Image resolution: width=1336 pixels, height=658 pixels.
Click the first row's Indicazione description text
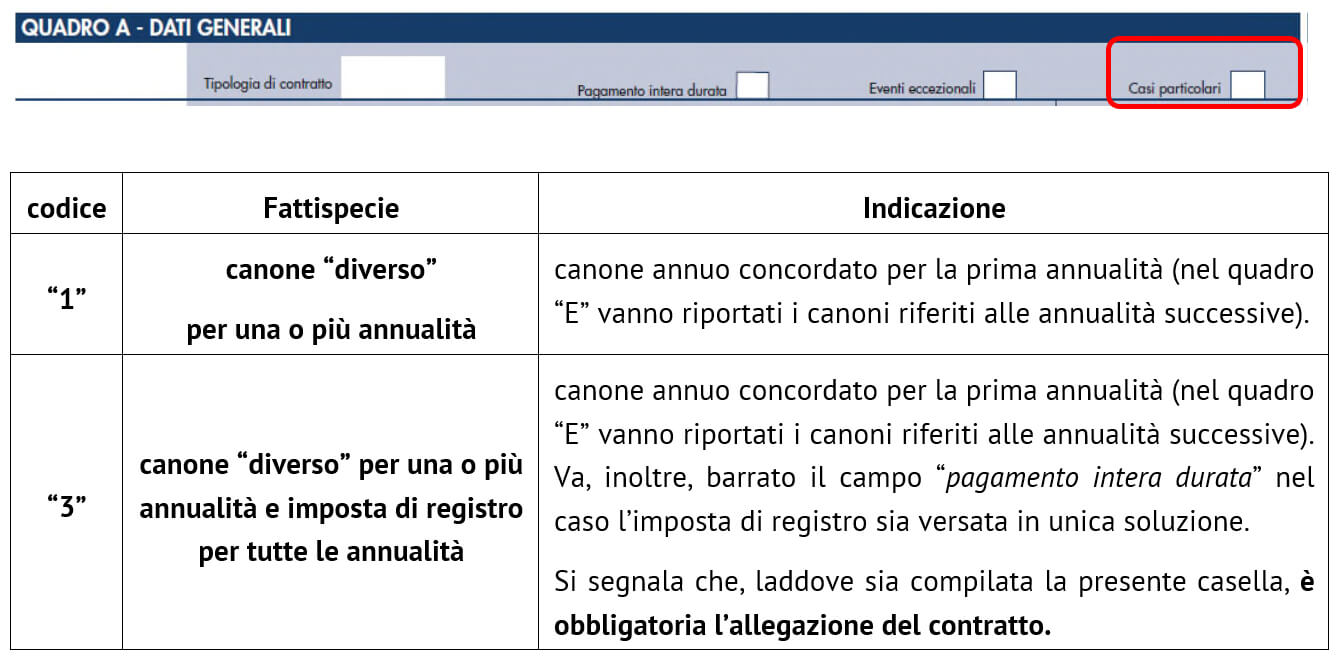pyautogui.click(x=933, y=291)
